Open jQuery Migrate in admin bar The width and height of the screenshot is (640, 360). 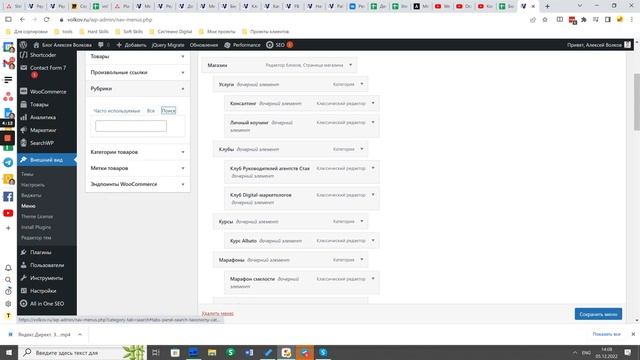(168, 45)
